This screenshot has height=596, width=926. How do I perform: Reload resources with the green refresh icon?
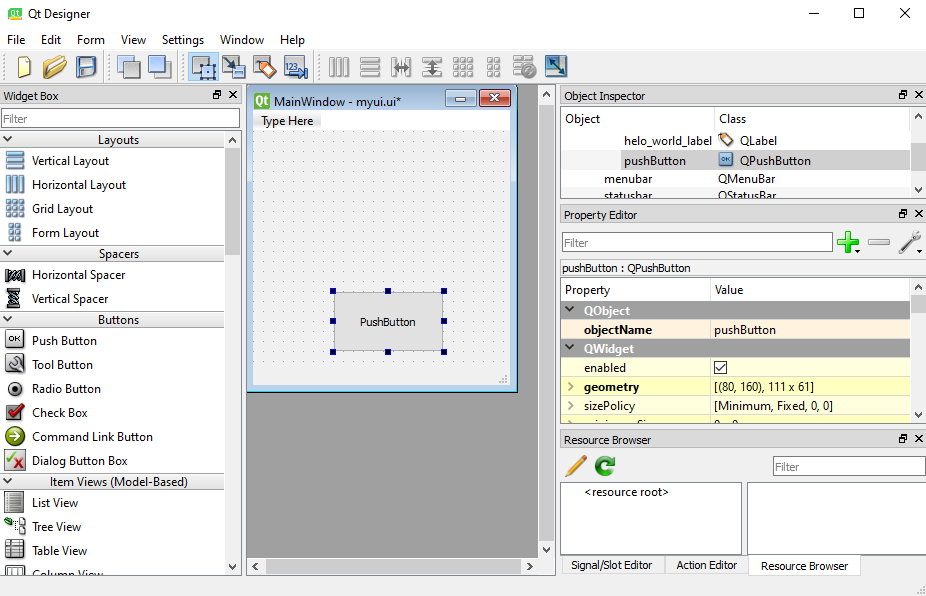click(605, 465)
